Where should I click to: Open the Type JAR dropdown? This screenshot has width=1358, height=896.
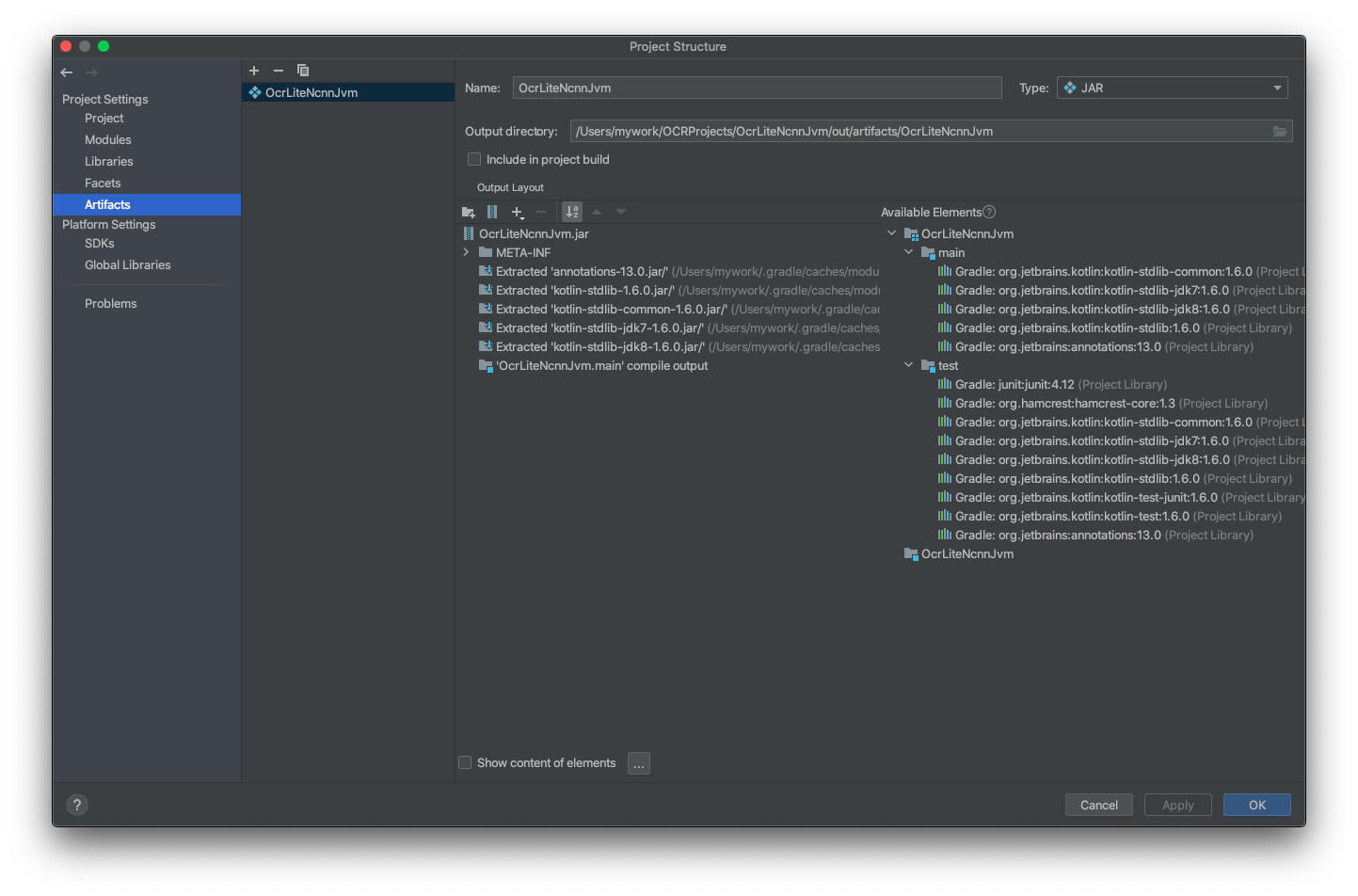1173,88
